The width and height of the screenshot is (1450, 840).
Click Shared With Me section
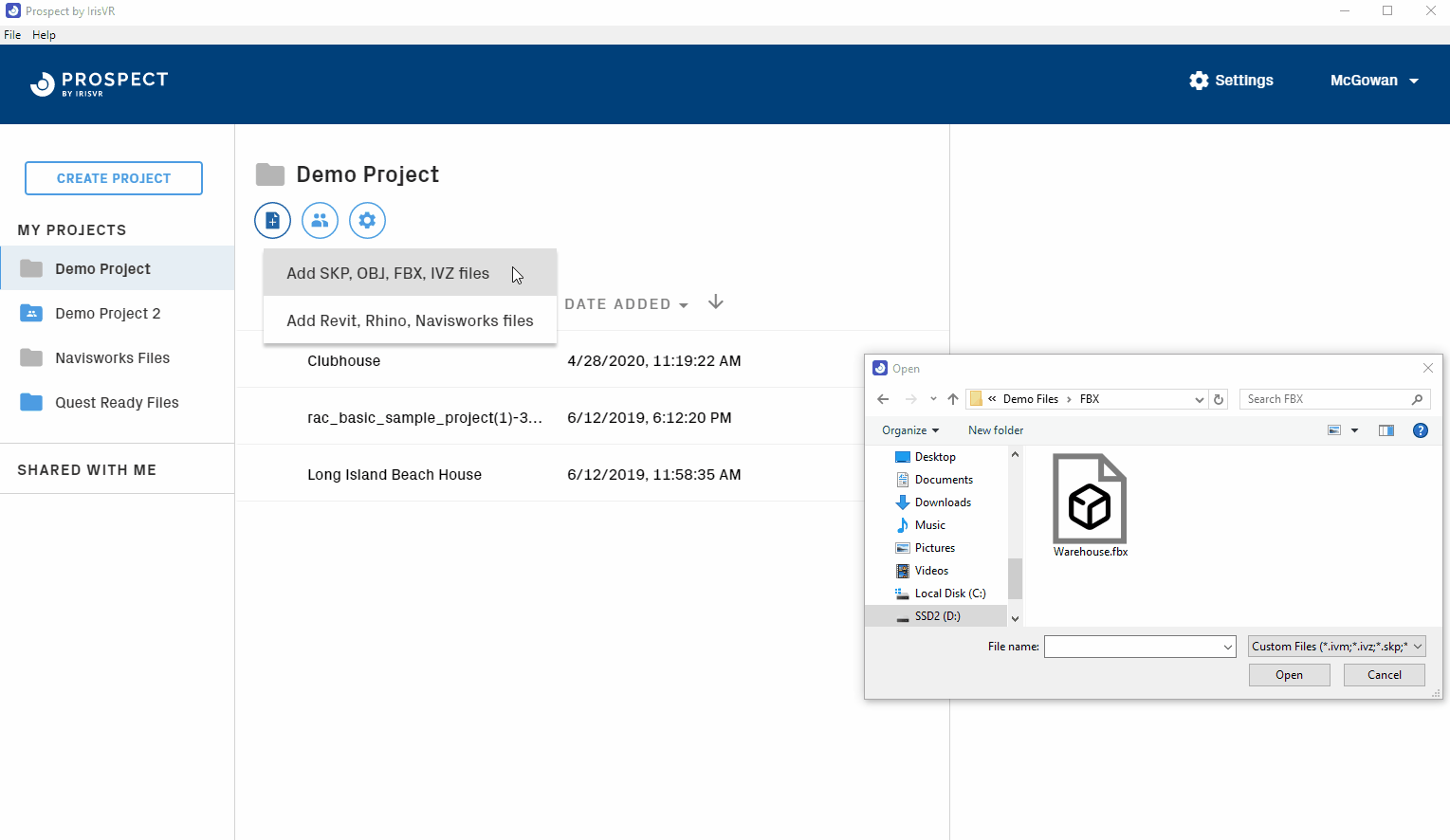coord(87,470)
